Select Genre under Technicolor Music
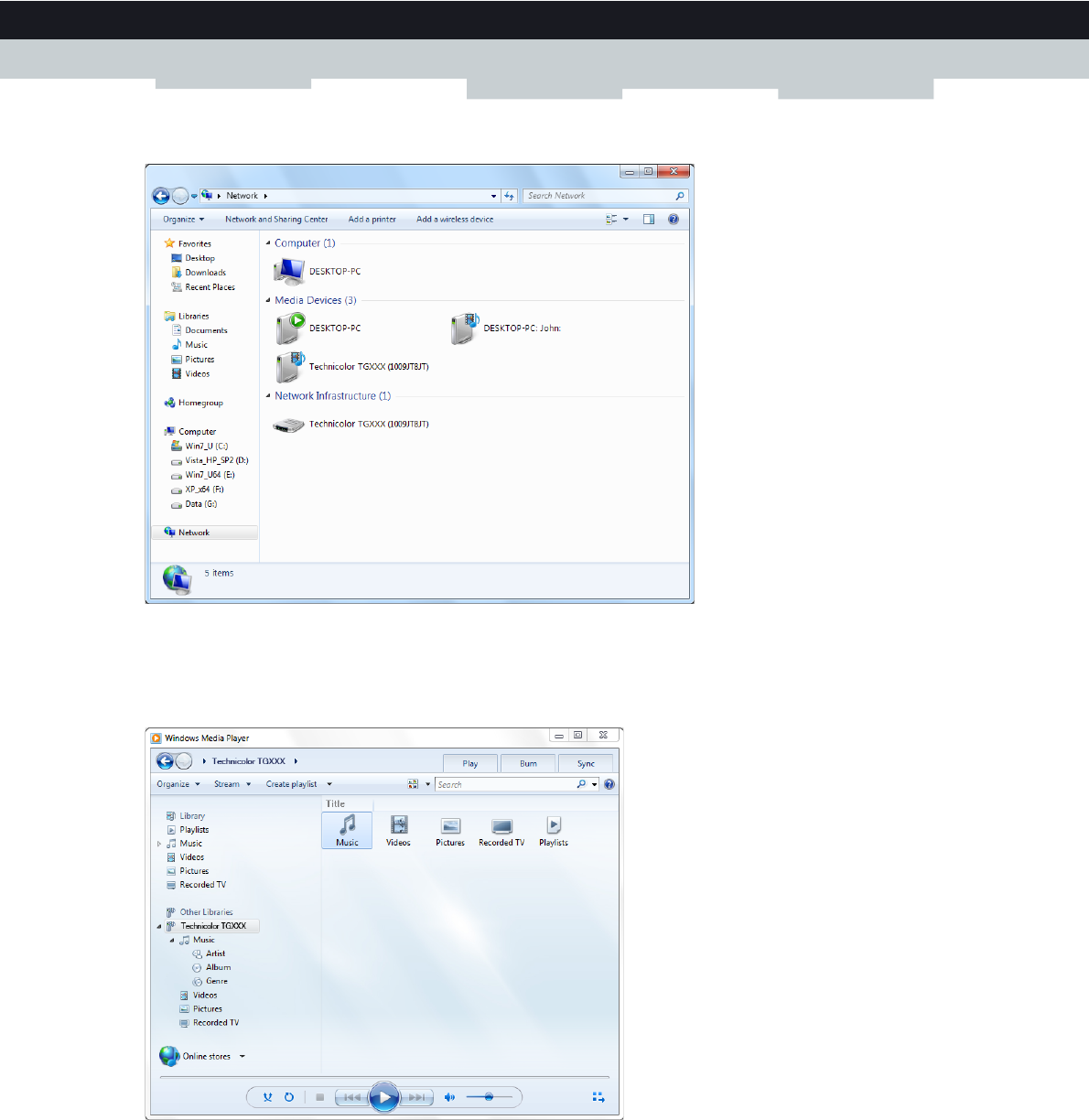 210,981
